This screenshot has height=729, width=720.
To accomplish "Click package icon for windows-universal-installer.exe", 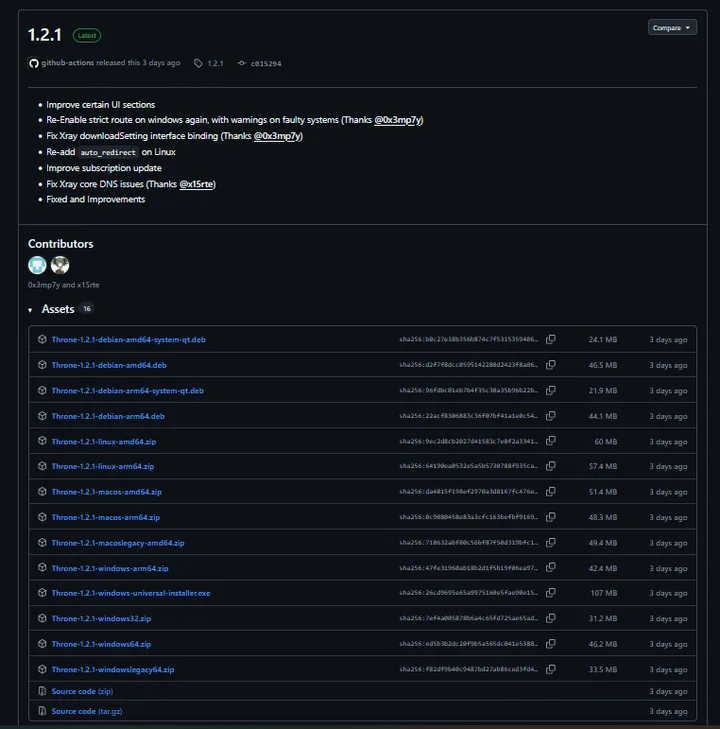I will (x=42, y=592).
